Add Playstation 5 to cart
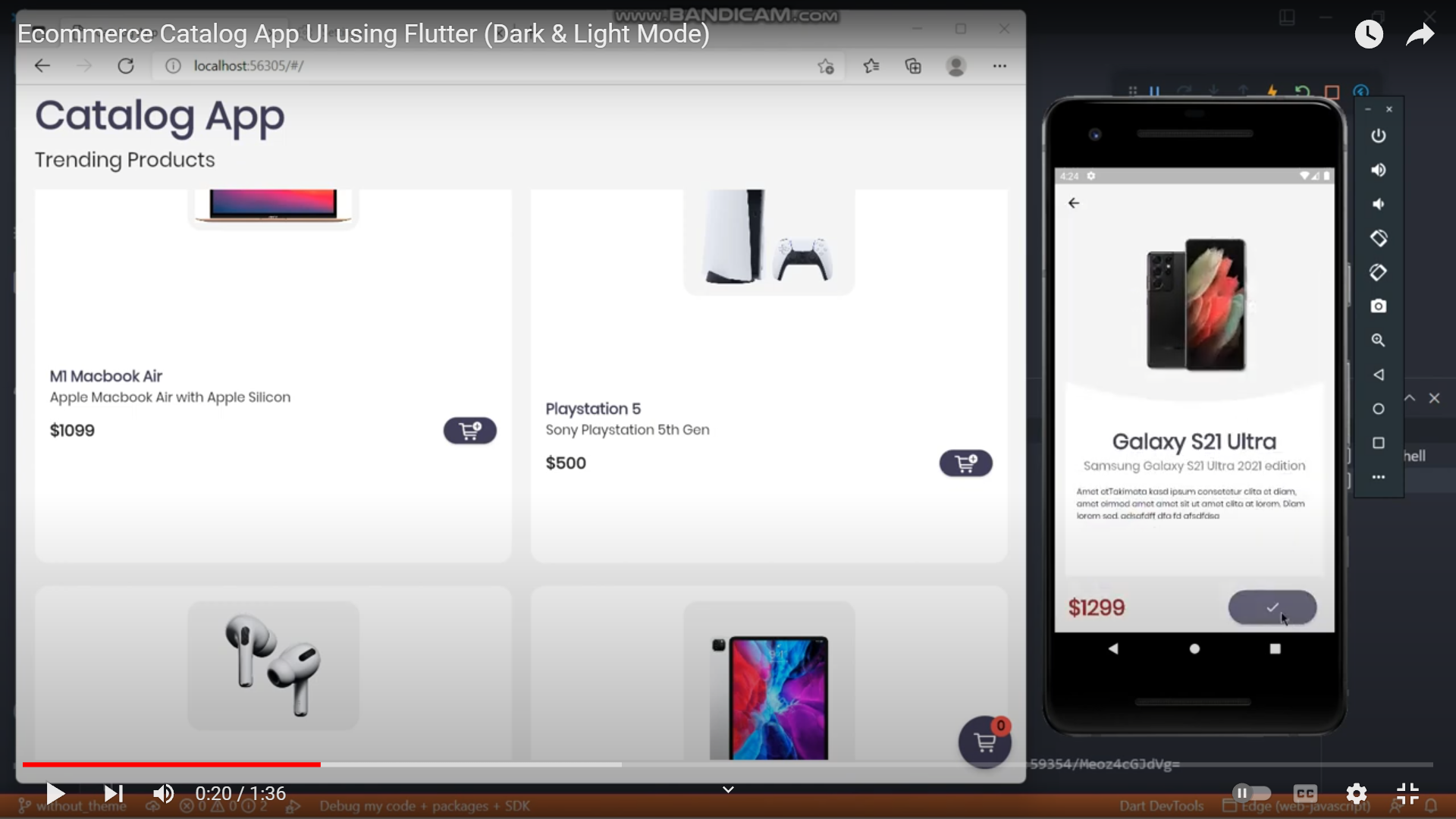 tap(966, 463)
